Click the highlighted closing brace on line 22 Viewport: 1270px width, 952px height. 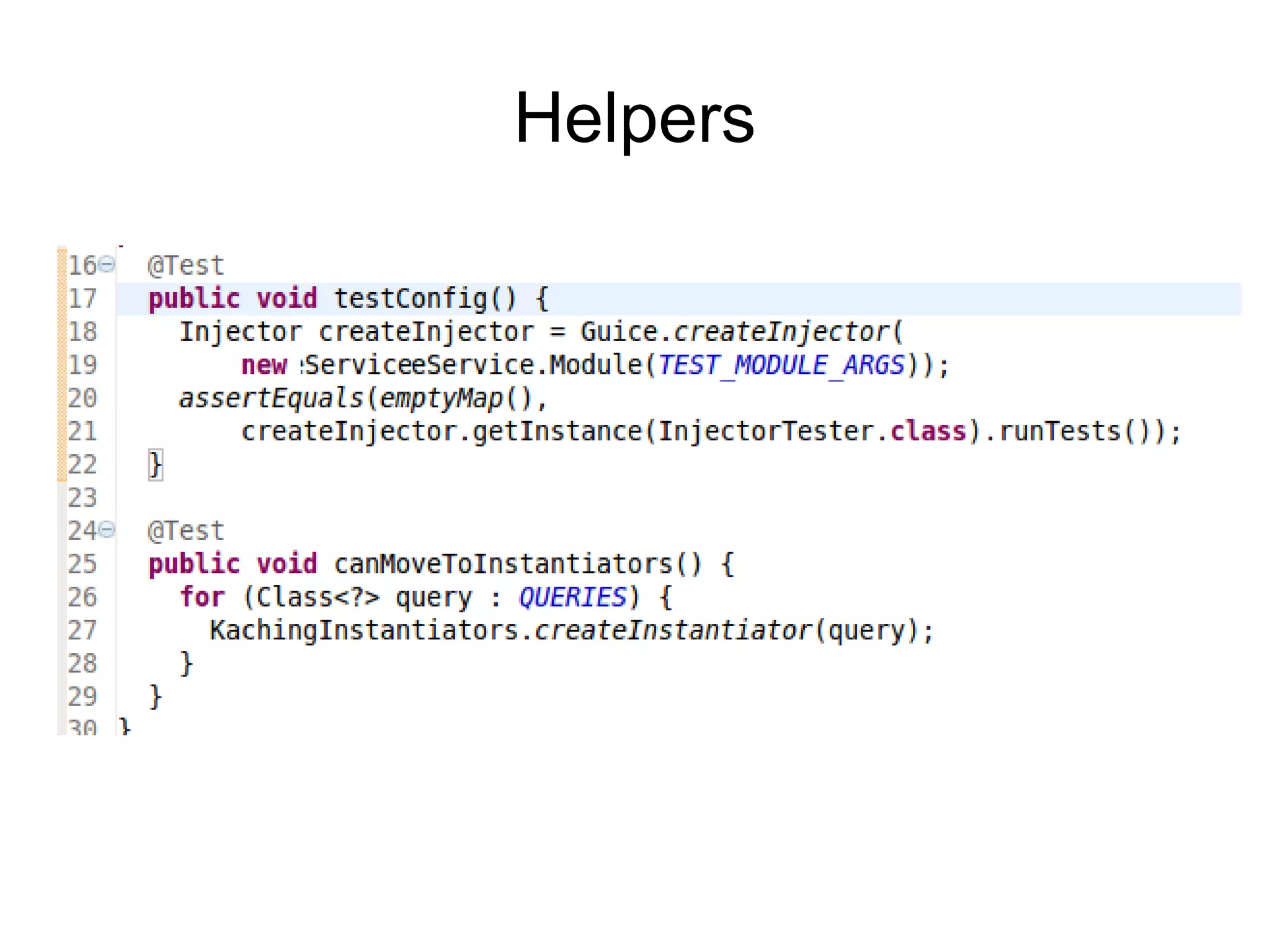point(156,465)
